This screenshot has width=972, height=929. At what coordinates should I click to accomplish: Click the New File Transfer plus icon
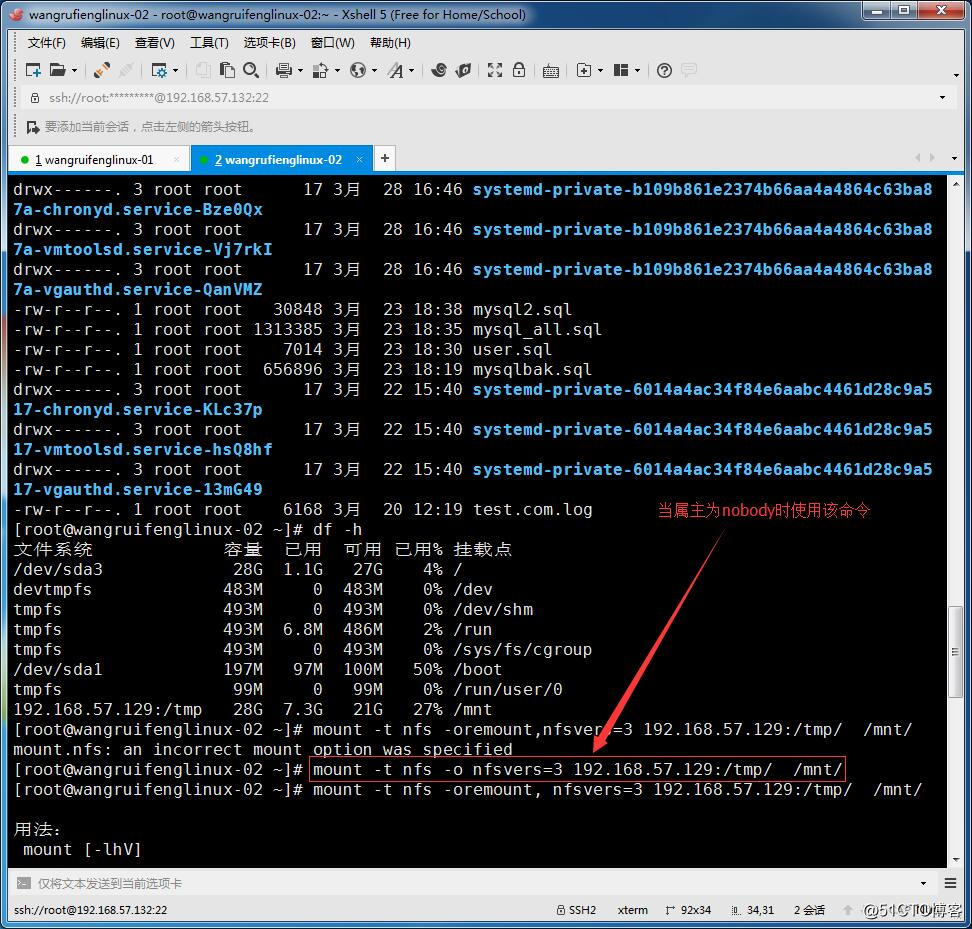pos(583,70)
